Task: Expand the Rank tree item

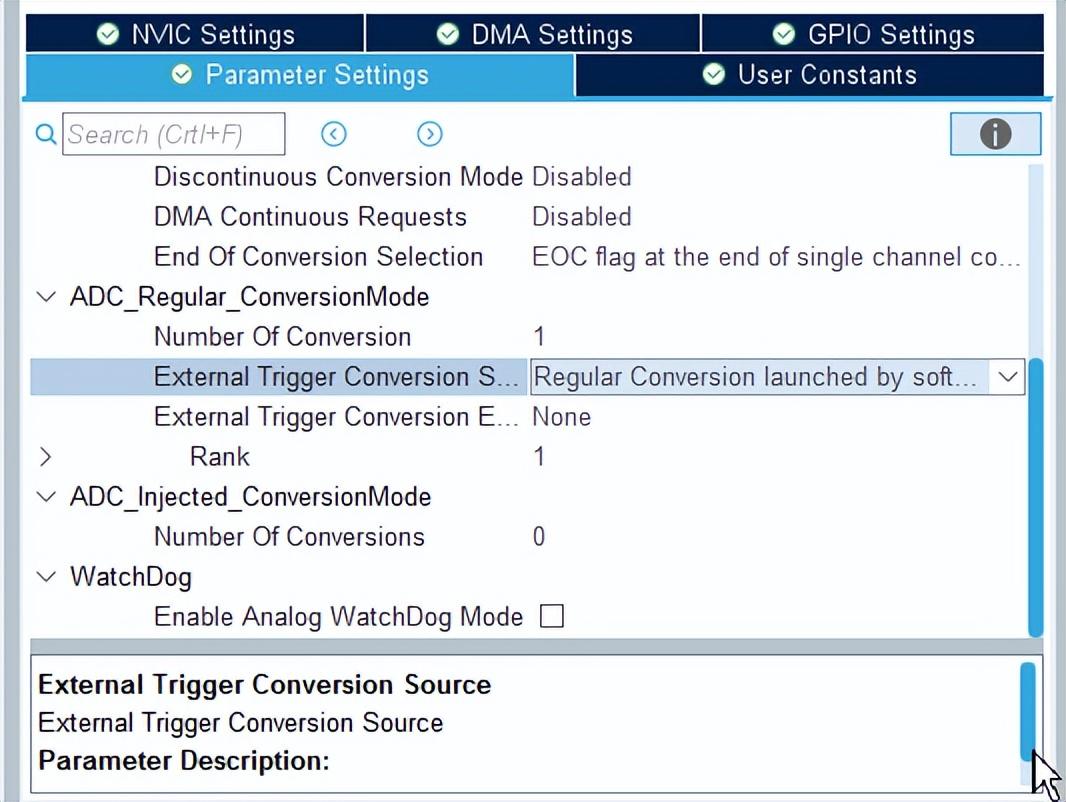Action: [46, 457]
